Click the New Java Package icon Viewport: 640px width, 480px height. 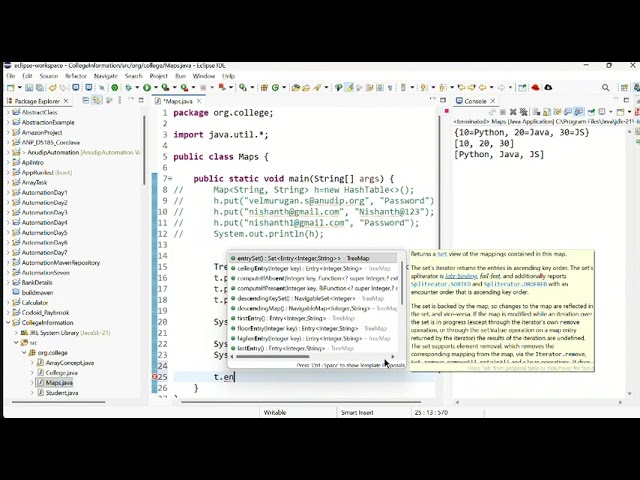click(264, 87)
